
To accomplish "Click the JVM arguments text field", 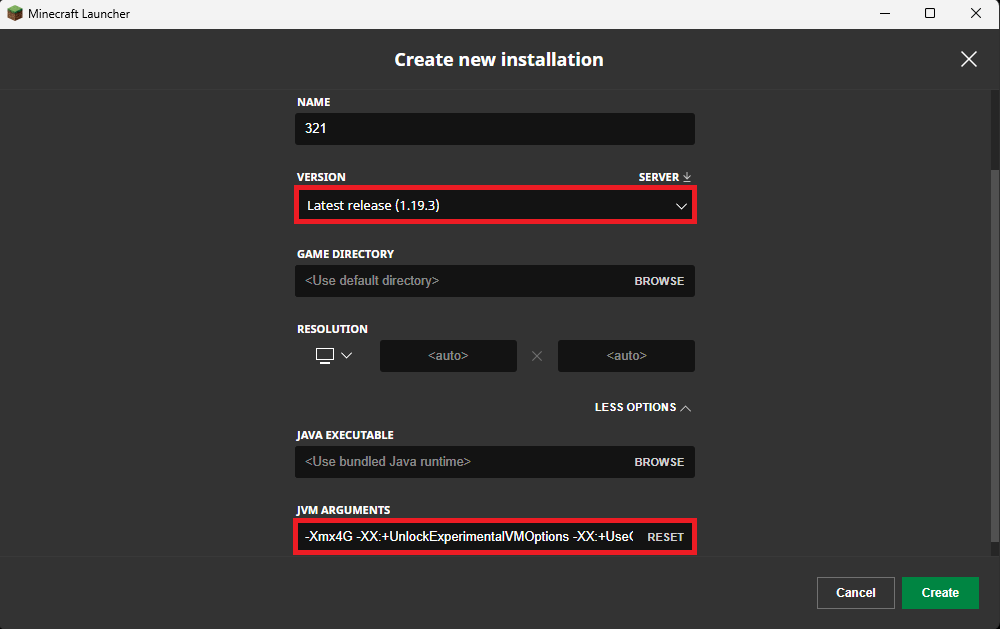I will (x=469, y=536).
